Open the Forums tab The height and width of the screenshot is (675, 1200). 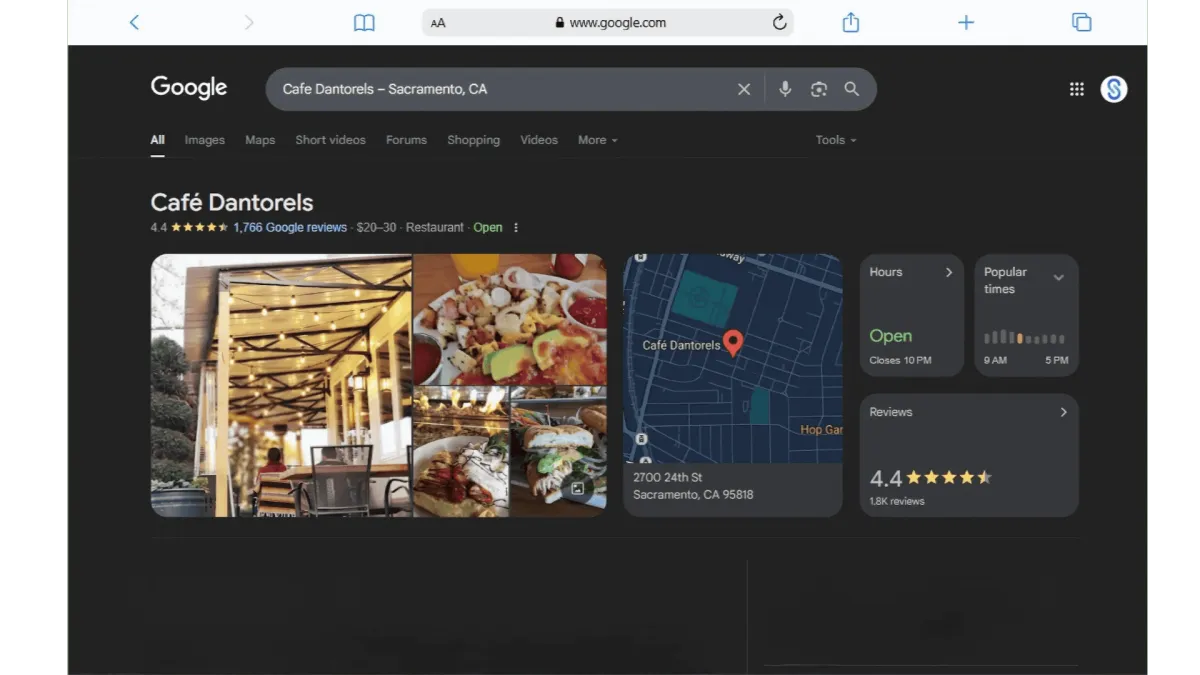[x=406, y=140]
